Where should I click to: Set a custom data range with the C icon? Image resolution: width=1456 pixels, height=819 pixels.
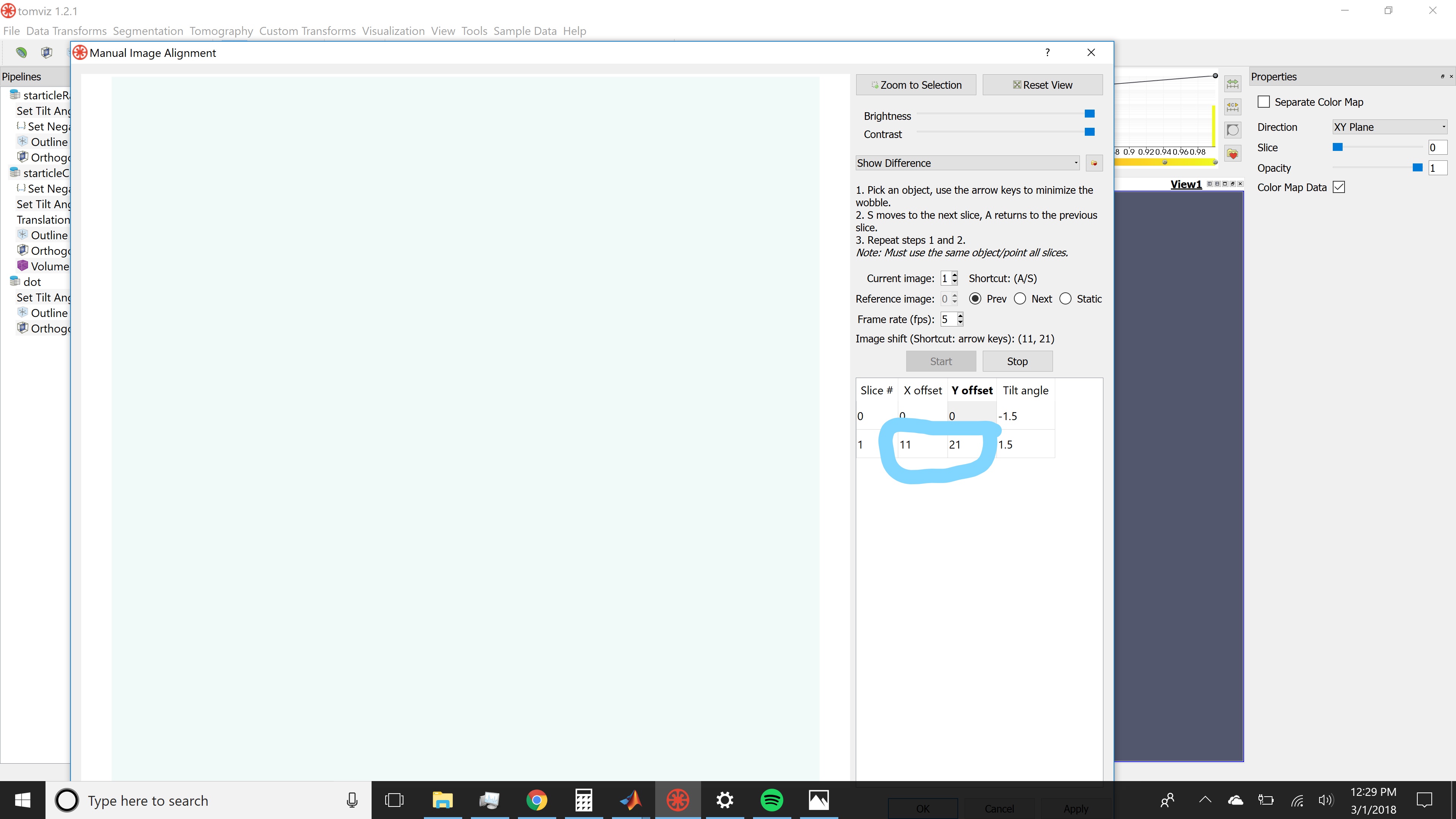tap(1233, 106)
